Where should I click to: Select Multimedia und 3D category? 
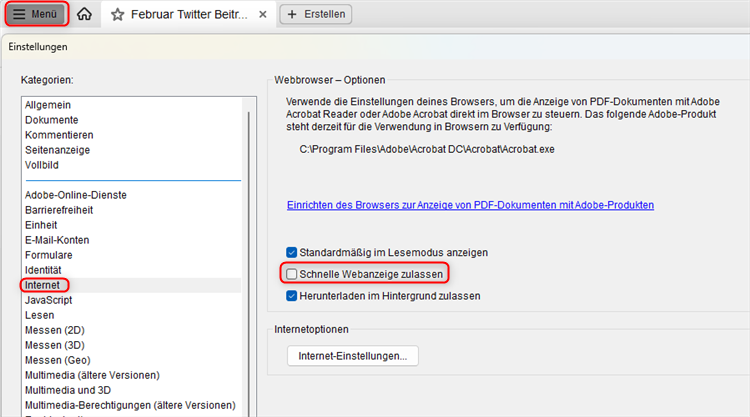point(68,390)
